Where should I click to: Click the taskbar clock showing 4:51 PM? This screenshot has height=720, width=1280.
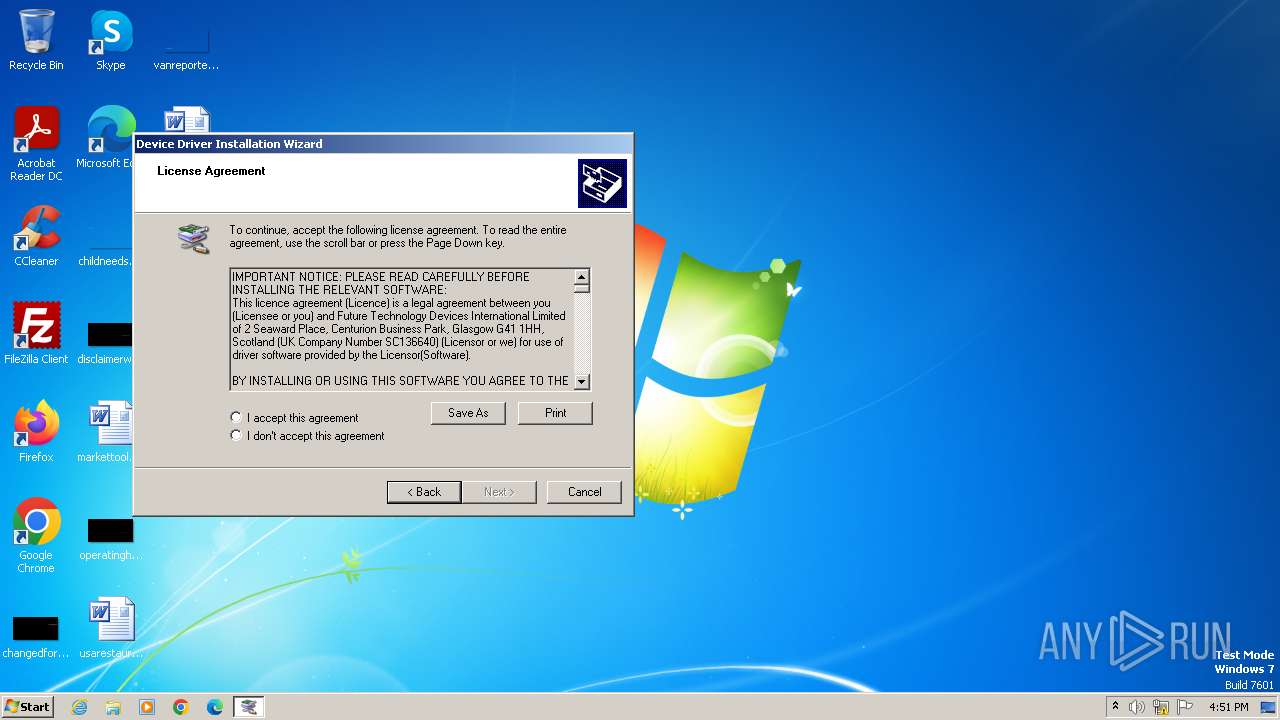click(1228, 707)
